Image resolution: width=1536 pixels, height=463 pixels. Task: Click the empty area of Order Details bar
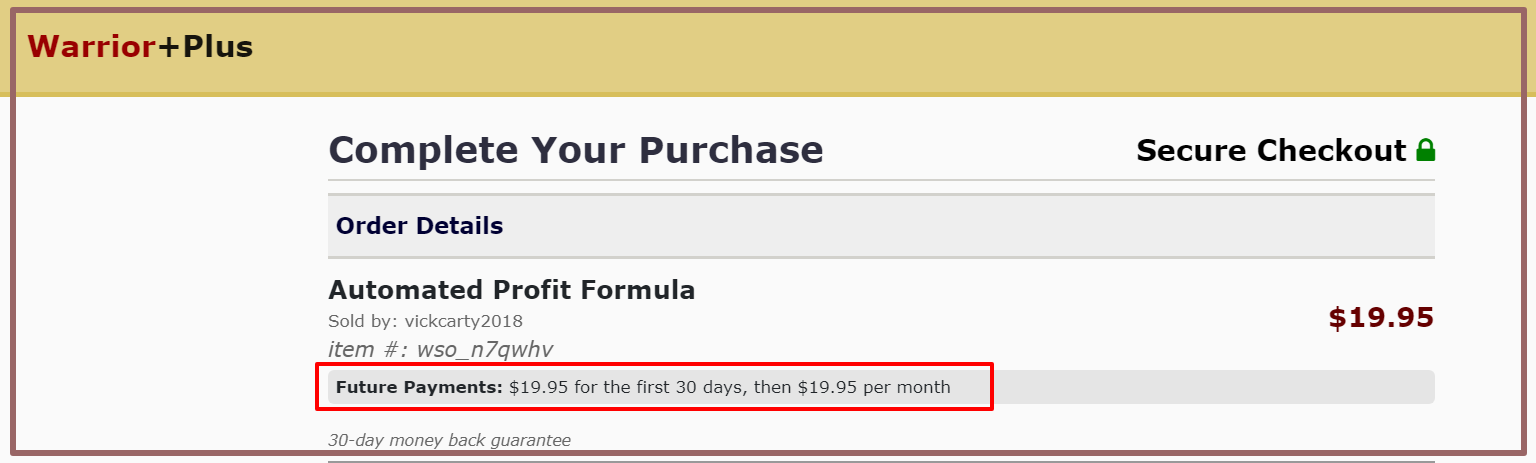click(968, 226)
